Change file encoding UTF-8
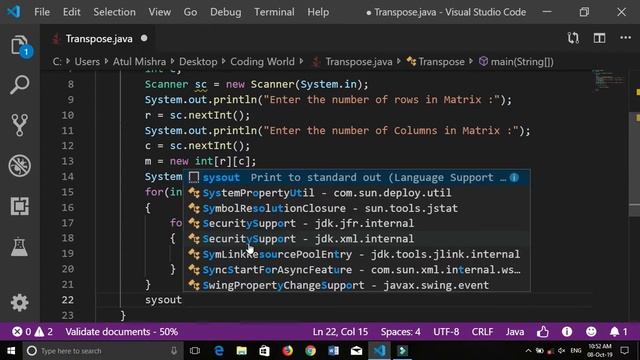This screenshot has width=640, height=360. 446,332
